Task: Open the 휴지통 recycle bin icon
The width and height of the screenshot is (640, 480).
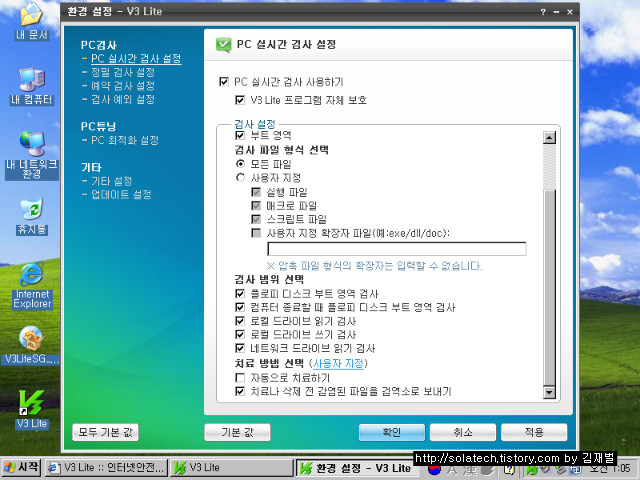Action: click(31, 216)
